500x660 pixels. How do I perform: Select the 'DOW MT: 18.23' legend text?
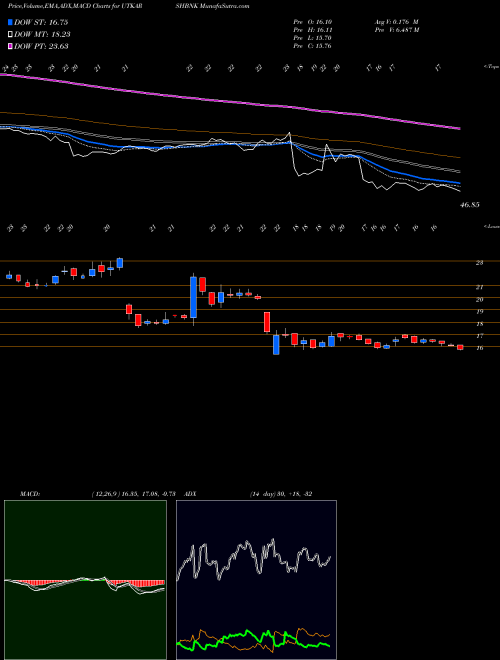tap(42, 35)
